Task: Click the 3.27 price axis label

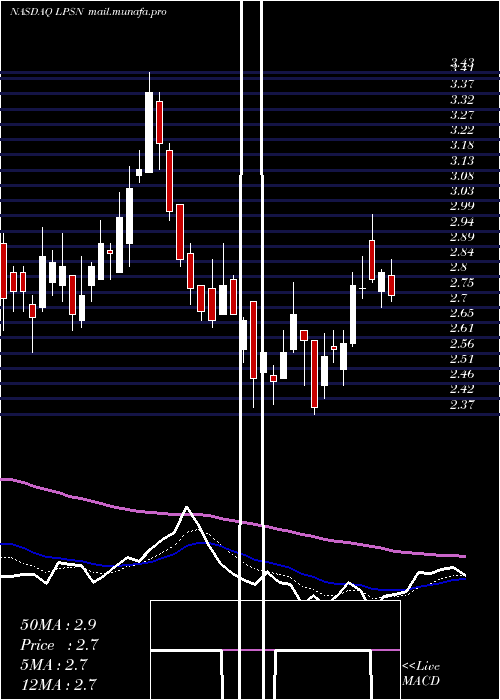Action: point(462,115)
